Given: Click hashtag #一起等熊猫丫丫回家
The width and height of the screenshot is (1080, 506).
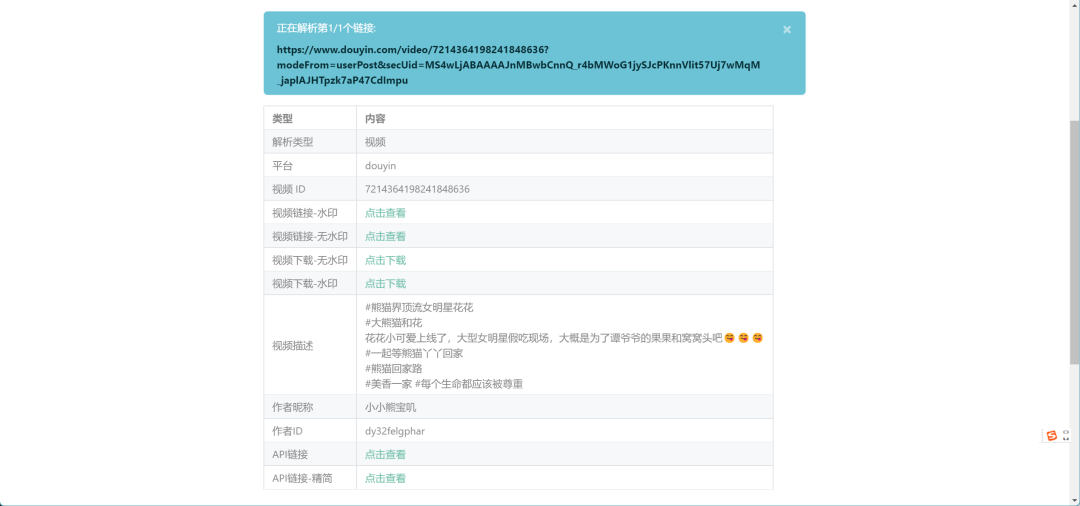Looking at the screenshot, I should (414, 353).
